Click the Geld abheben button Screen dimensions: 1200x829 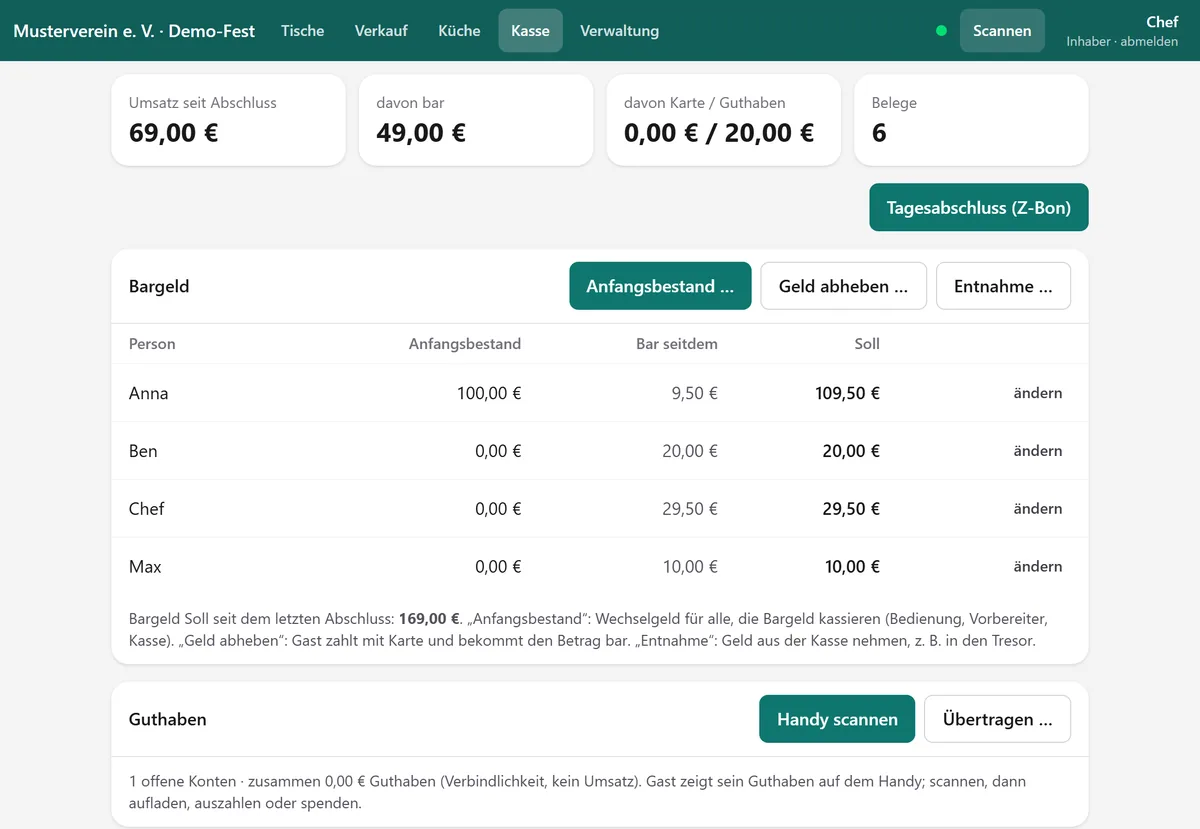[843, 286]
